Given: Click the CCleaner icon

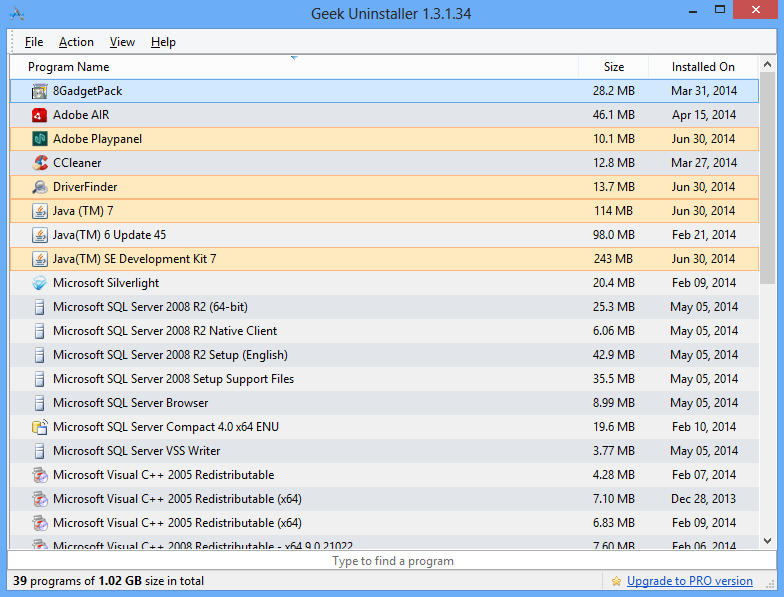Looking at the screenshot, I should [40, 163].
